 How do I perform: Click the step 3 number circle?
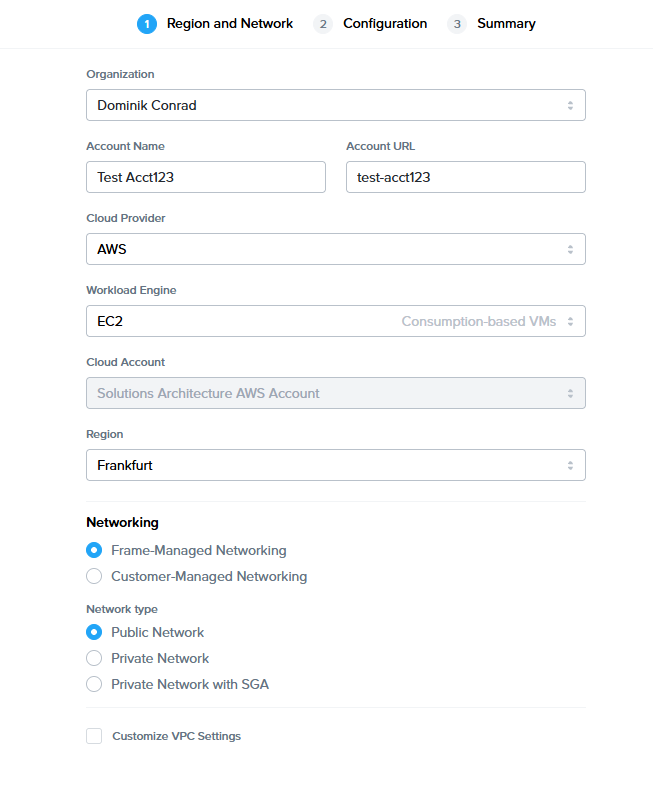click(457, 24)
